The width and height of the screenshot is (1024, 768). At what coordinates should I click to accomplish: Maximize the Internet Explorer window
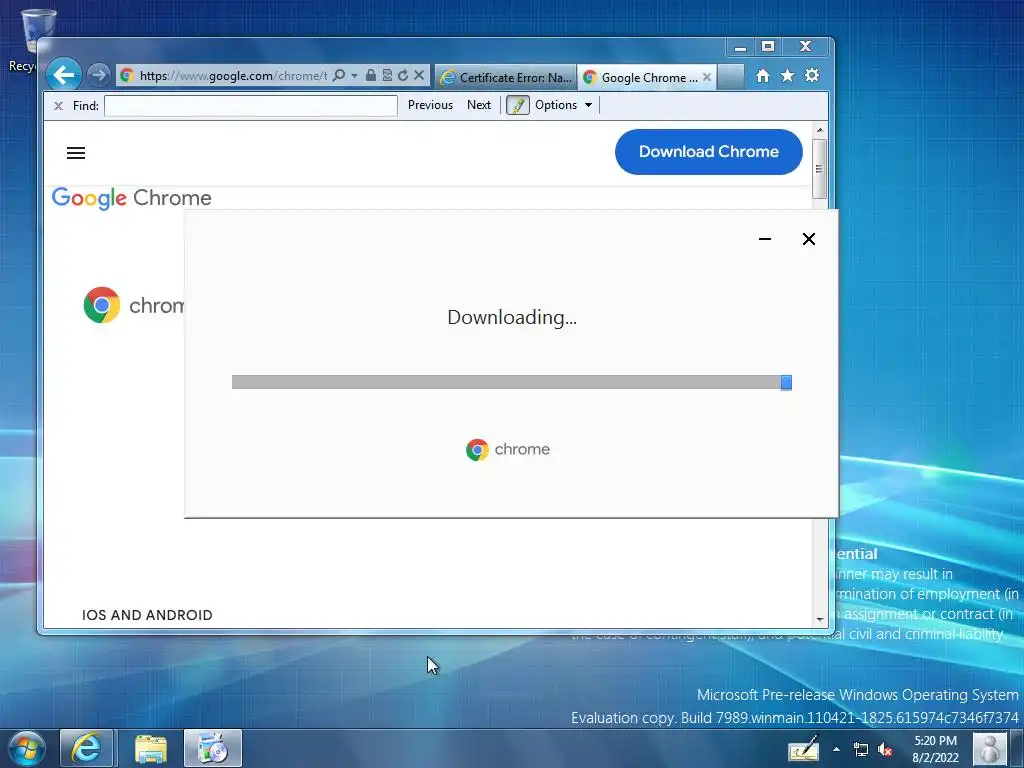point(768,46)
